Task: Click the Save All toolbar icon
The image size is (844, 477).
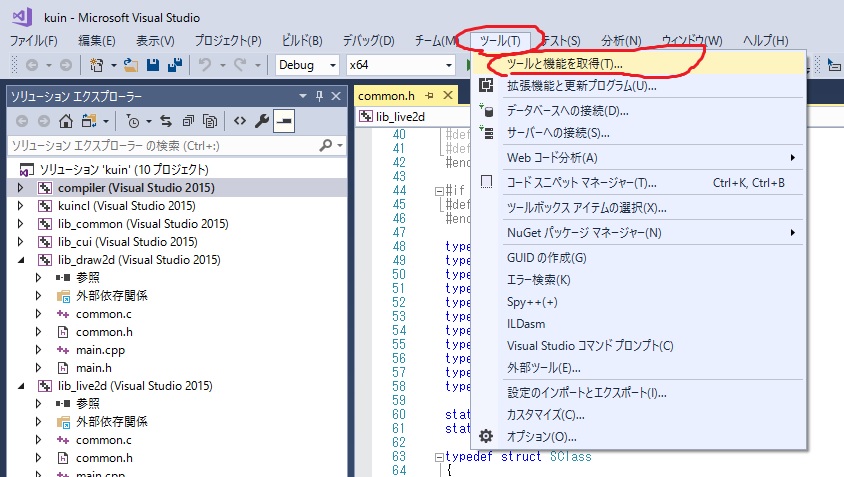Action: click(173, 65)
